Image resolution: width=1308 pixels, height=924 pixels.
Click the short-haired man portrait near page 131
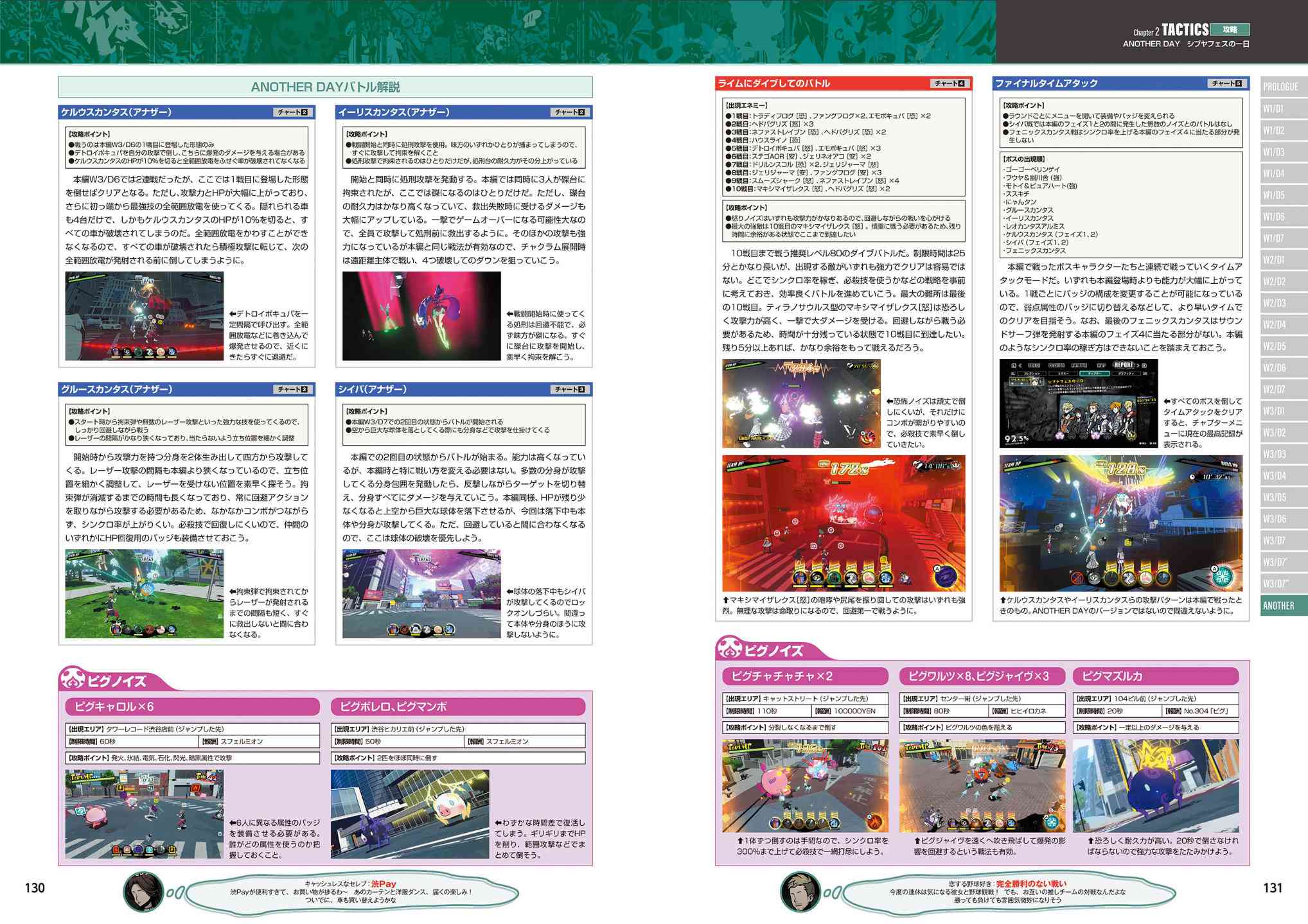point(800,892)
